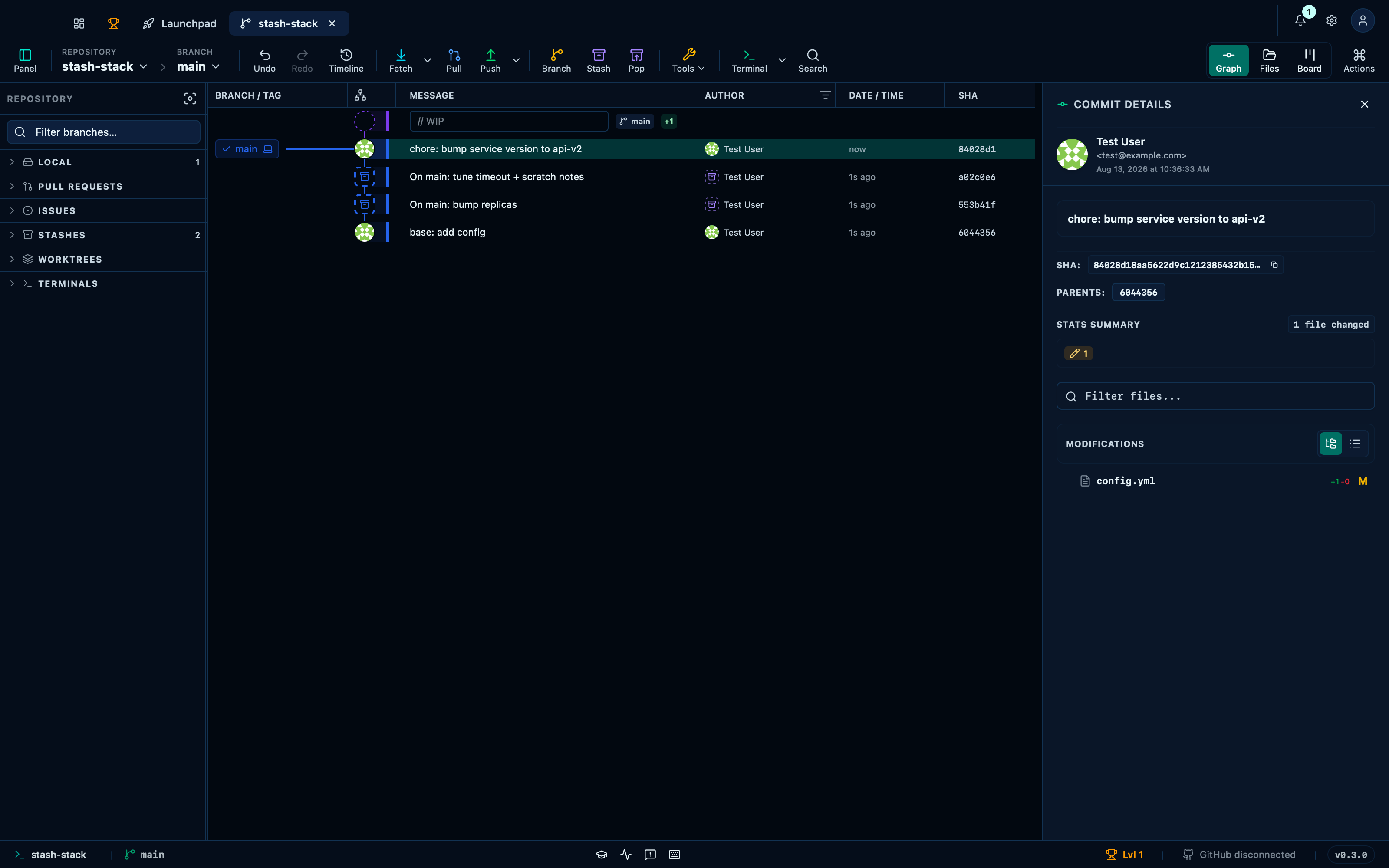Open the user profile avatar
The height and width of the screenshot is (868, 1389).
click(1362, 21)
